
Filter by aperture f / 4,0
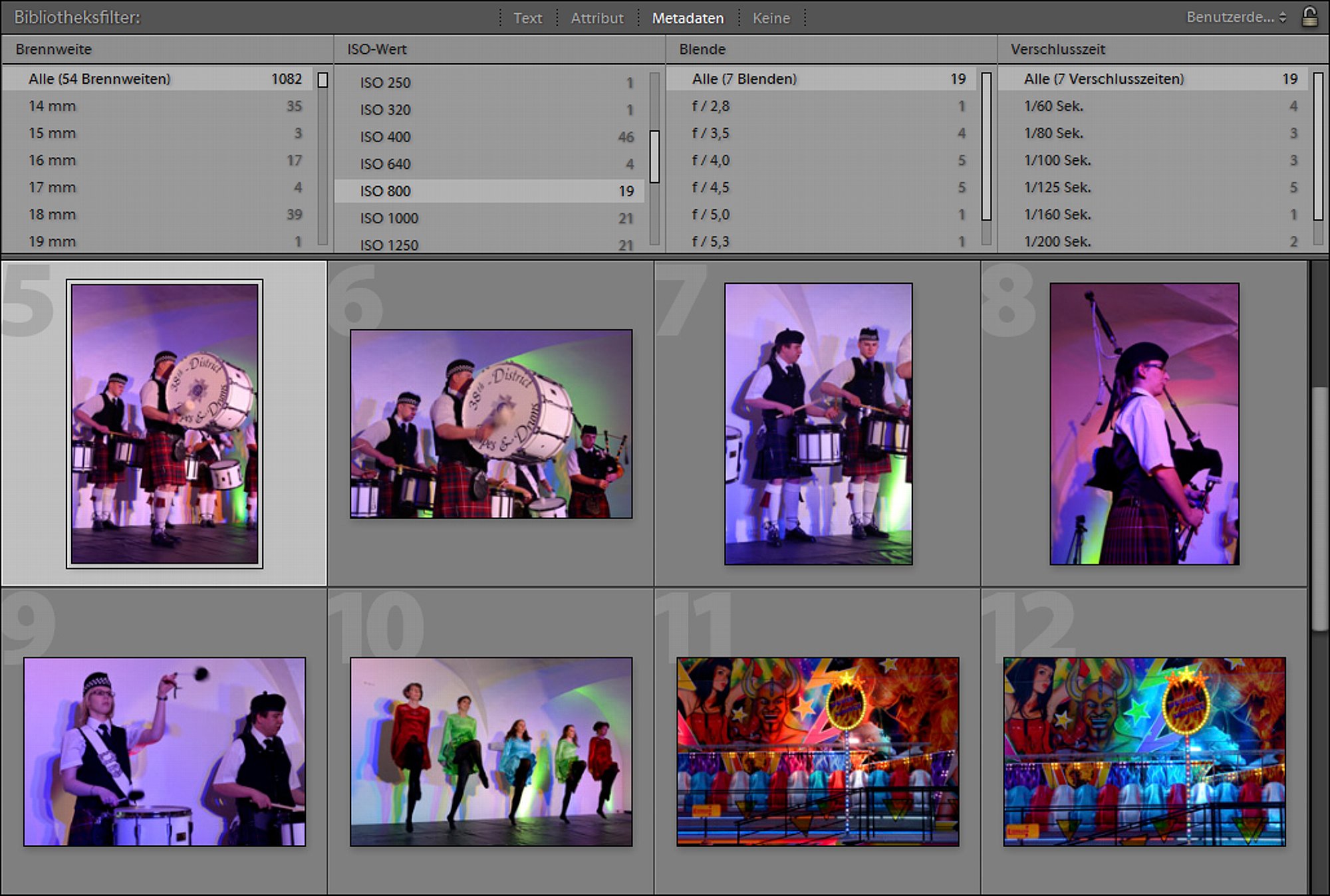pos(821,160)
